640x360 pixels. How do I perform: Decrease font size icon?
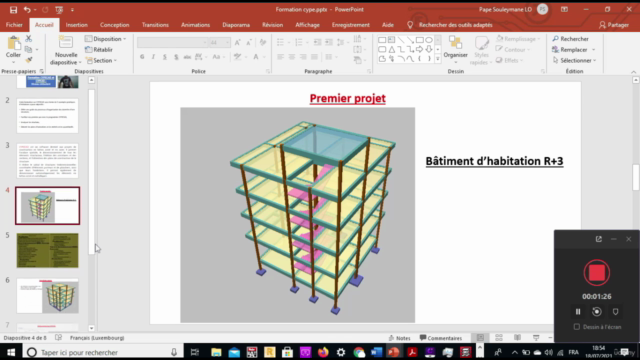point(249,42)
